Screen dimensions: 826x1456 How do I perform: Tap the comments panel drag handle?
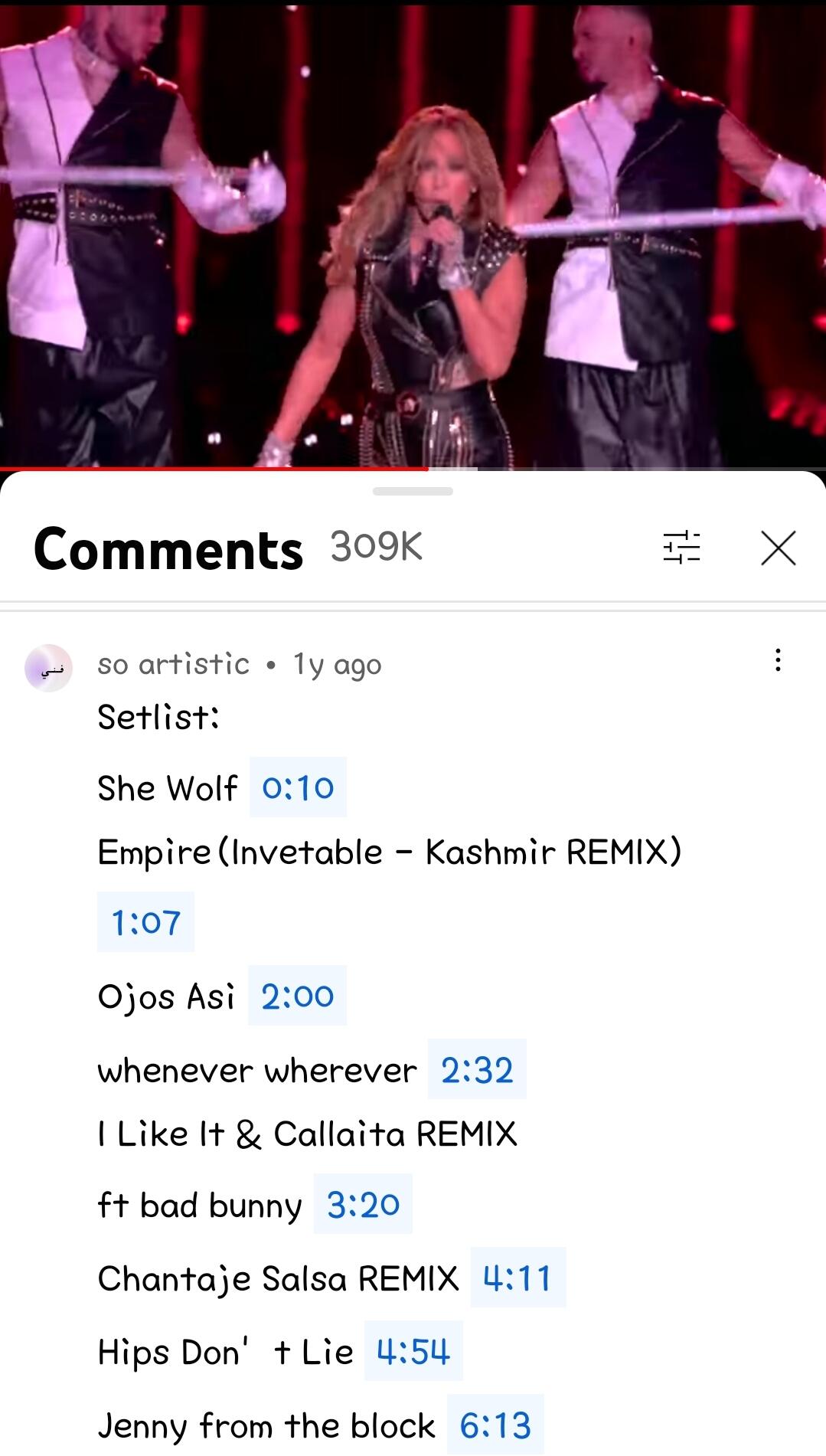click(x=413, y=491)
